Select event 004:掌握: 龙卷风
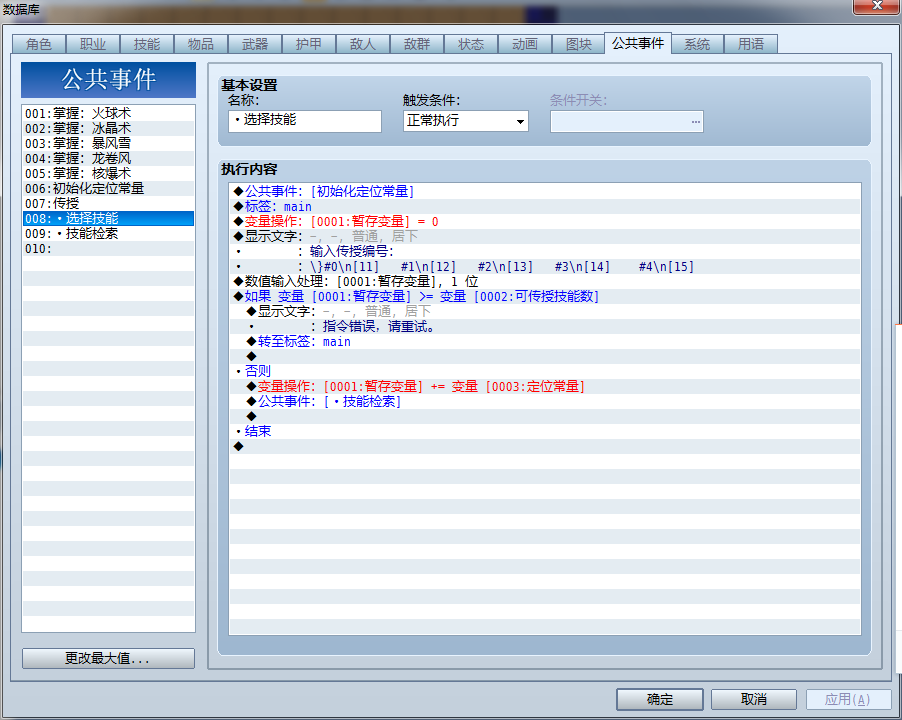902x720 pixels. coord(108,158)
